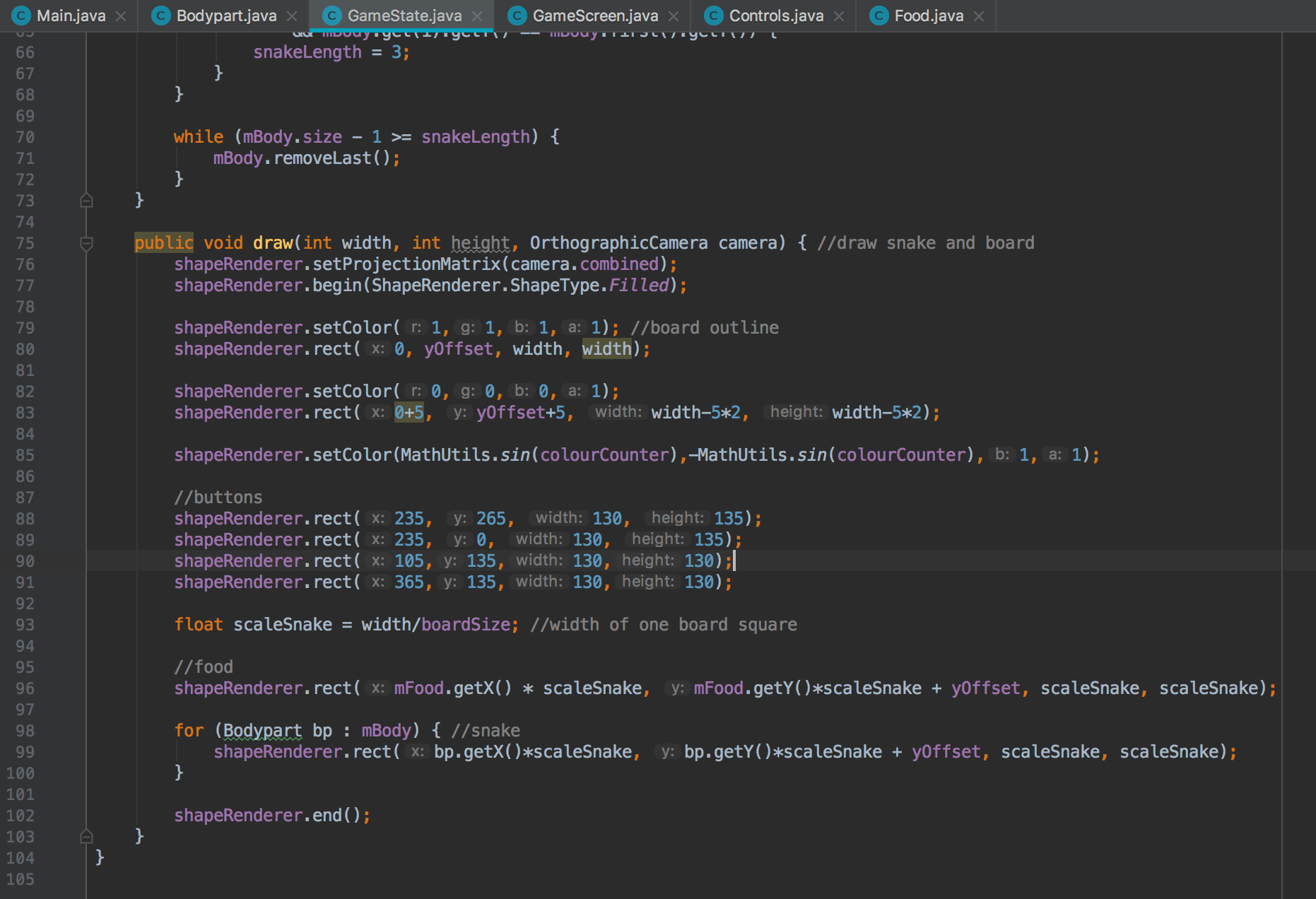The height and width of the screenshot is (899, 1316).
Task: Switch to the Food.java tab
Action: pyautogui.click(x=929, y=14)
